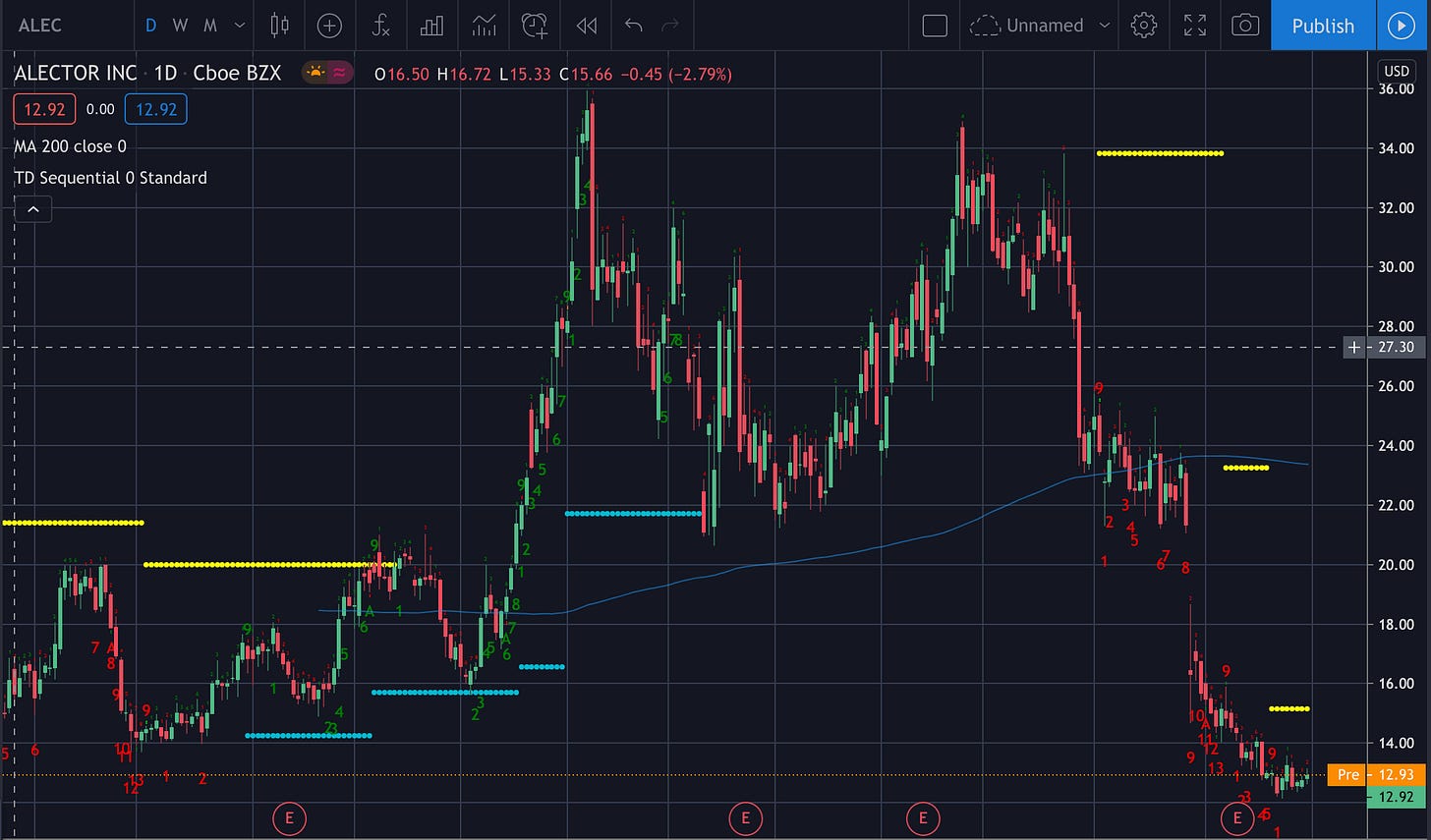The height and width of the screenshot is (840, 1431).
Task: Click the 0.00 spread value between the price boxes
Action: pos(100,109)
